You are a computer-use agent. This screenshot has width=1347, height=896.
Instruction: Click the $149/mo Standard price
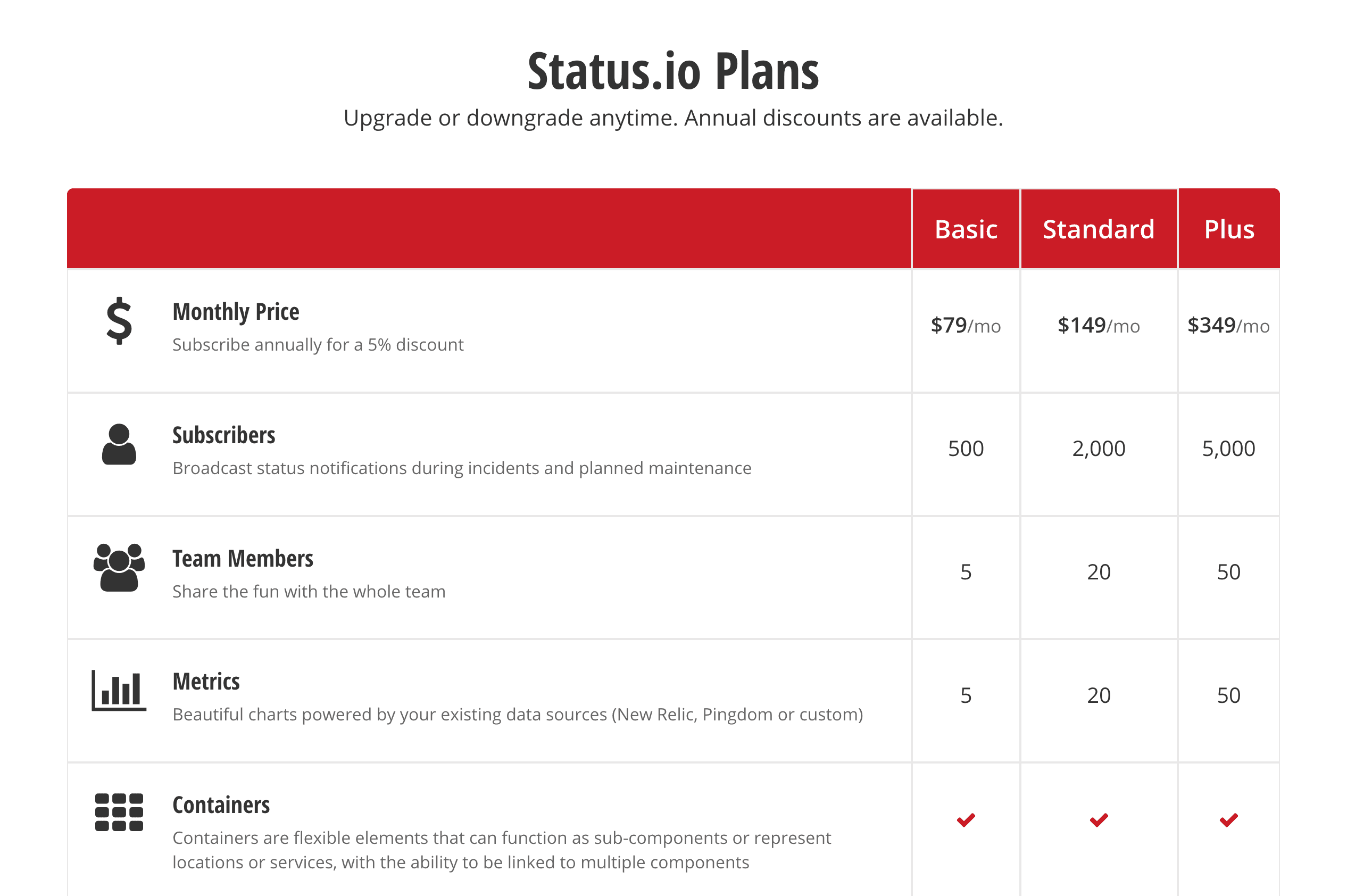point(1098,326)
